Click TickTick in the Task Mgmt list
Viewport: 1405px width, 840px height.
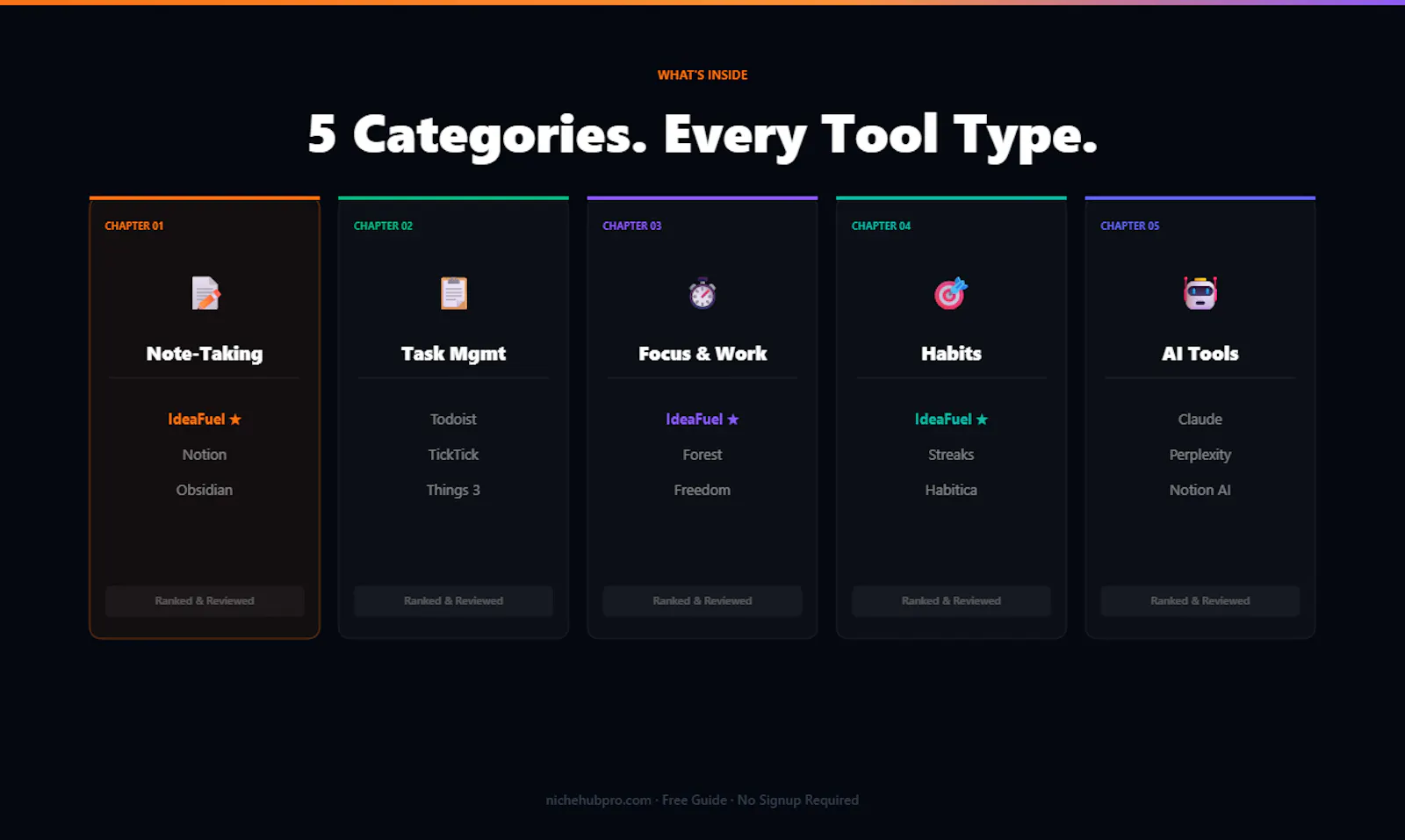[x=453, y=455]
